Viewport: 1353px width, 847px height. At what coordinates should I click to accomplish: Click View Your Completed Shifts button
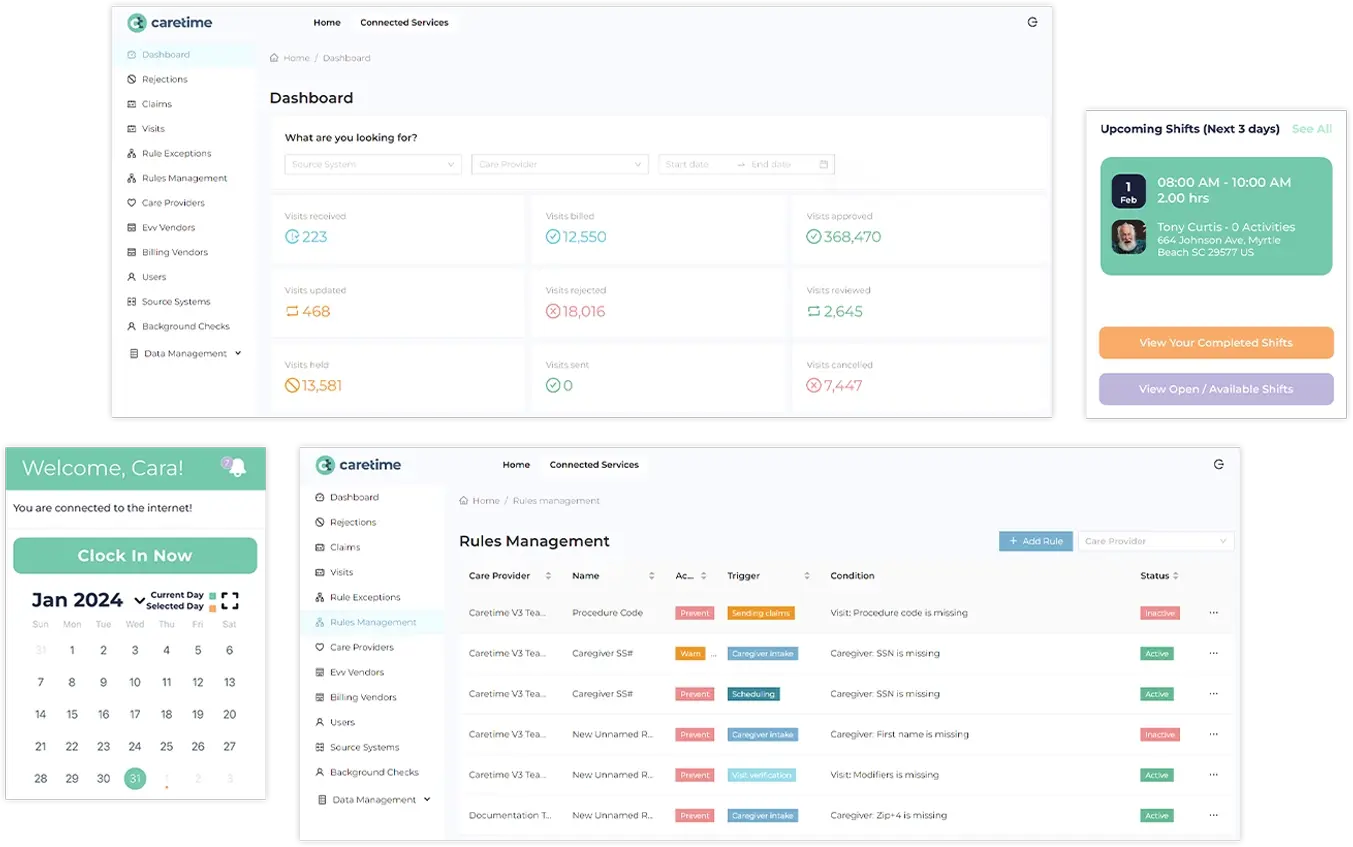(x=1216, y=343)
